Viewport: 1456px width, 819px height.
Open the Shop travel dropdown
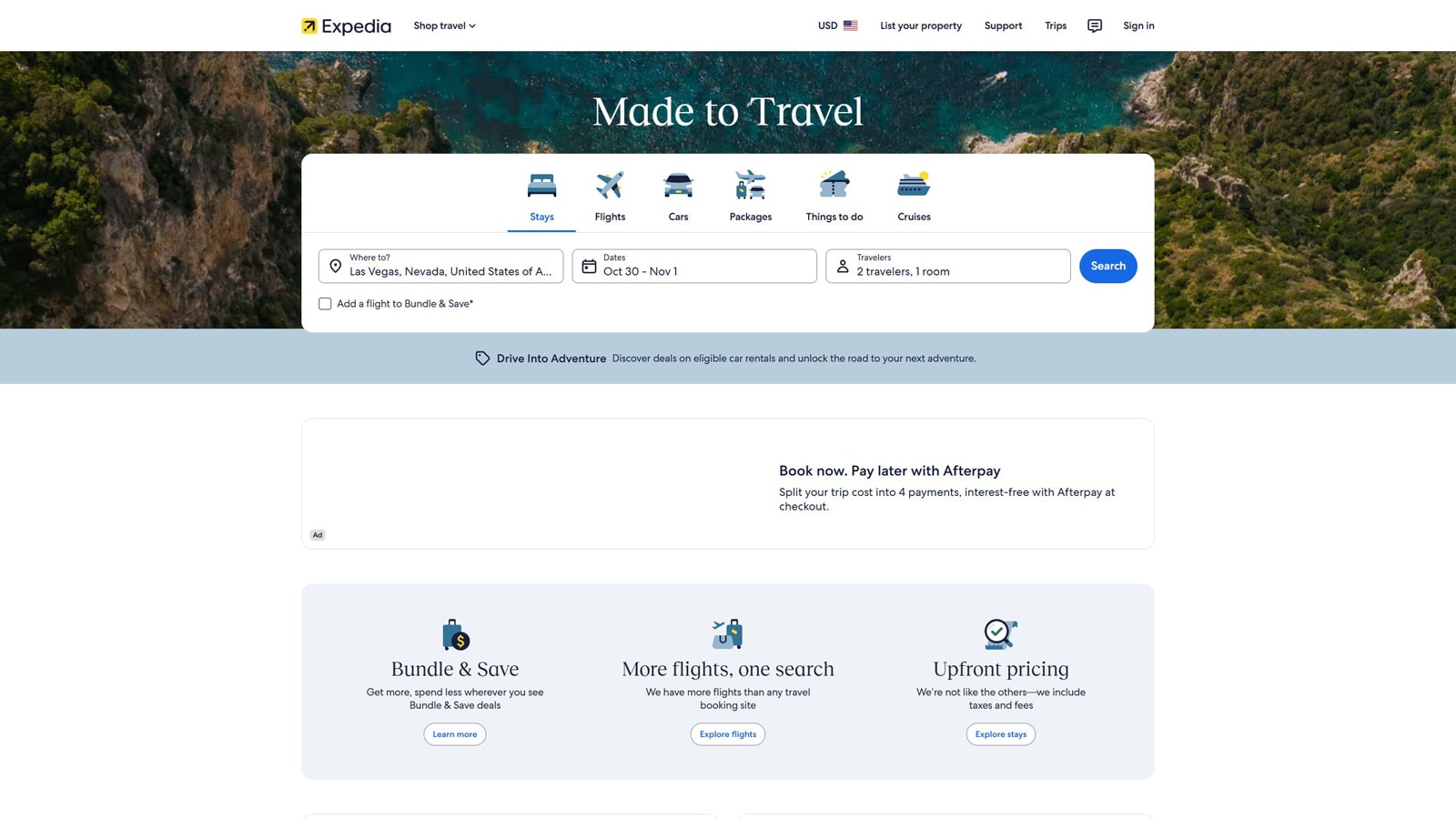point(444,25)
